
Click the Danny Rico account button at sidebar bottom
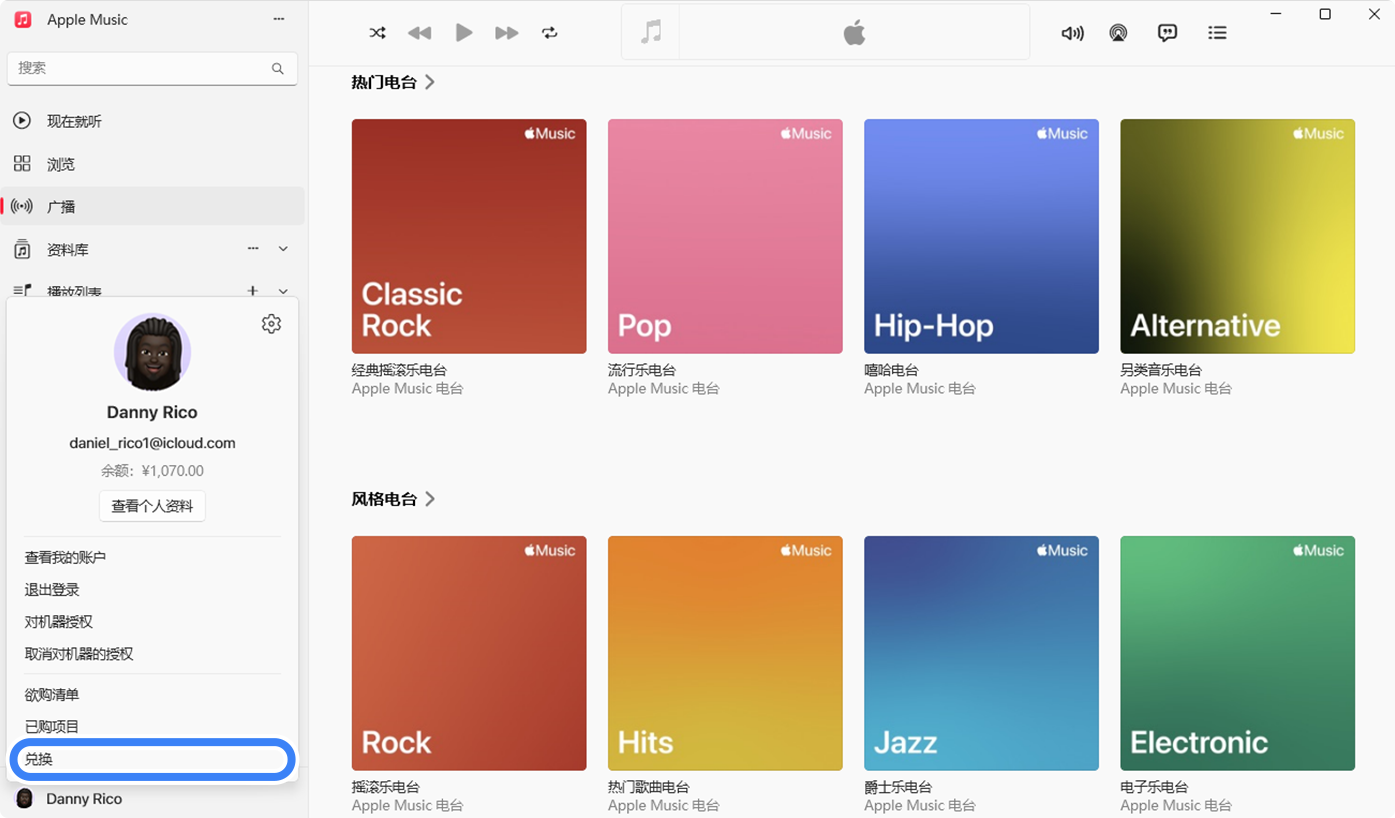click(152, 799)
